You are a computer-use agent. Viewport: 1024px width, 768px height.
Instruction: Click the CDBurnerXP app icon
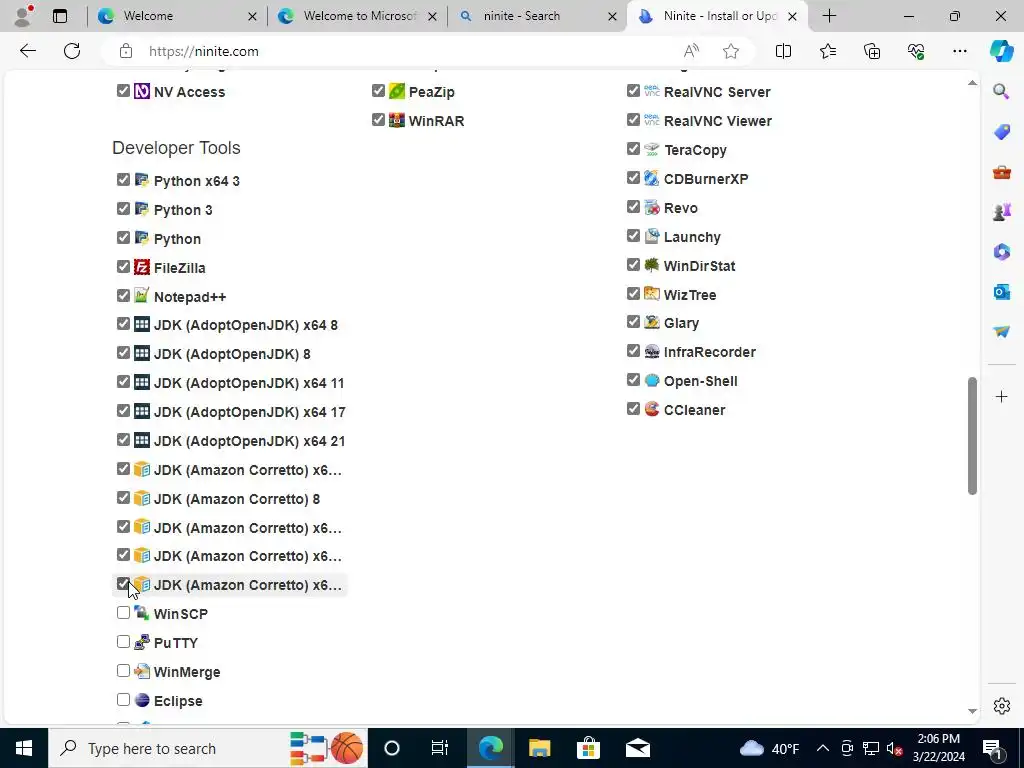click(x=652, y=178)
